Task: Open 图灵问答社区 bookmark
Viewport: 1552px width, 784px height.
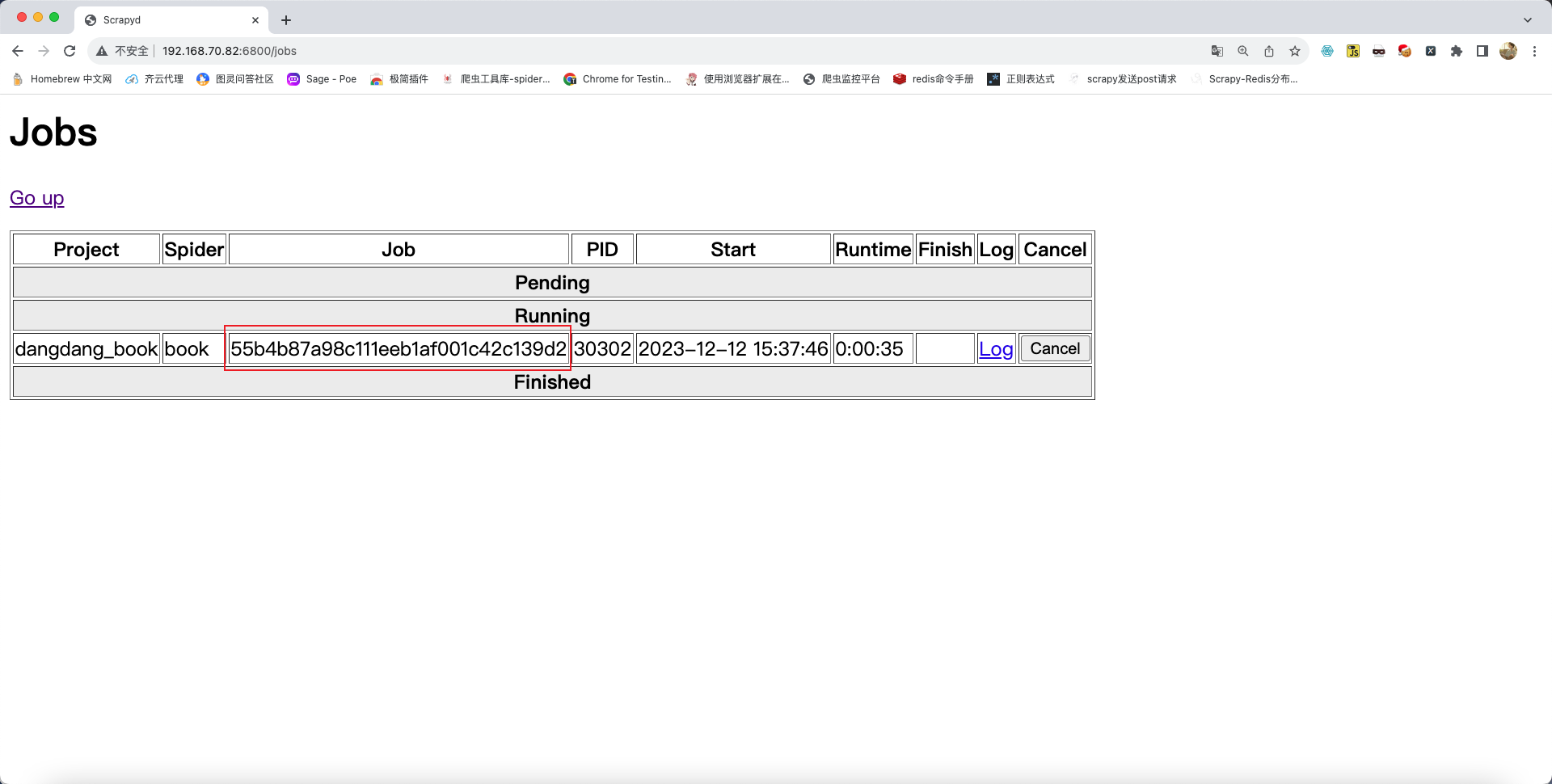Action: (x=235, y=79)
